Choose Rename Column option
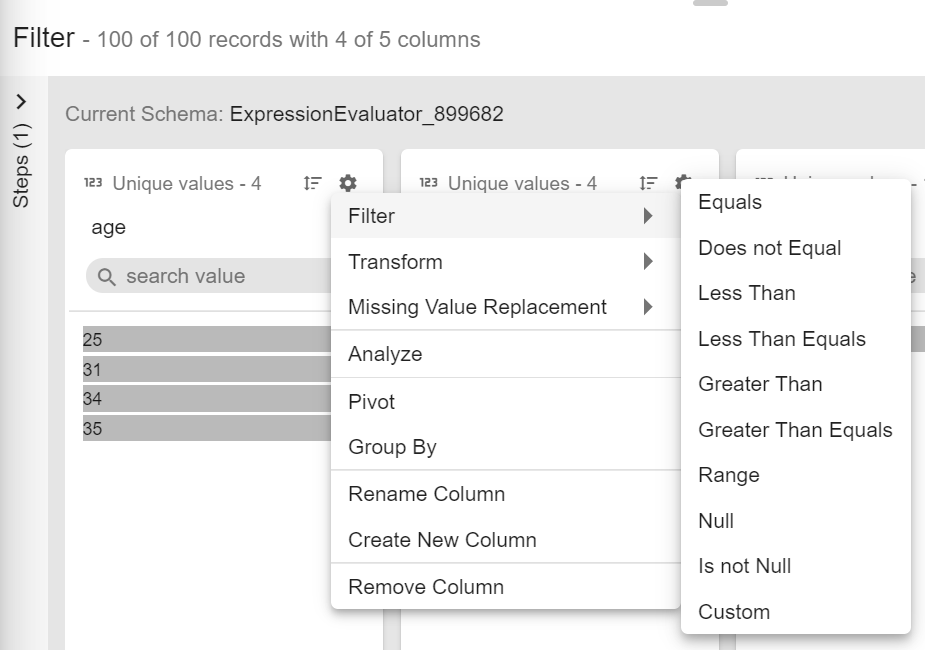 pyautogui.click(x=426, y=494)
